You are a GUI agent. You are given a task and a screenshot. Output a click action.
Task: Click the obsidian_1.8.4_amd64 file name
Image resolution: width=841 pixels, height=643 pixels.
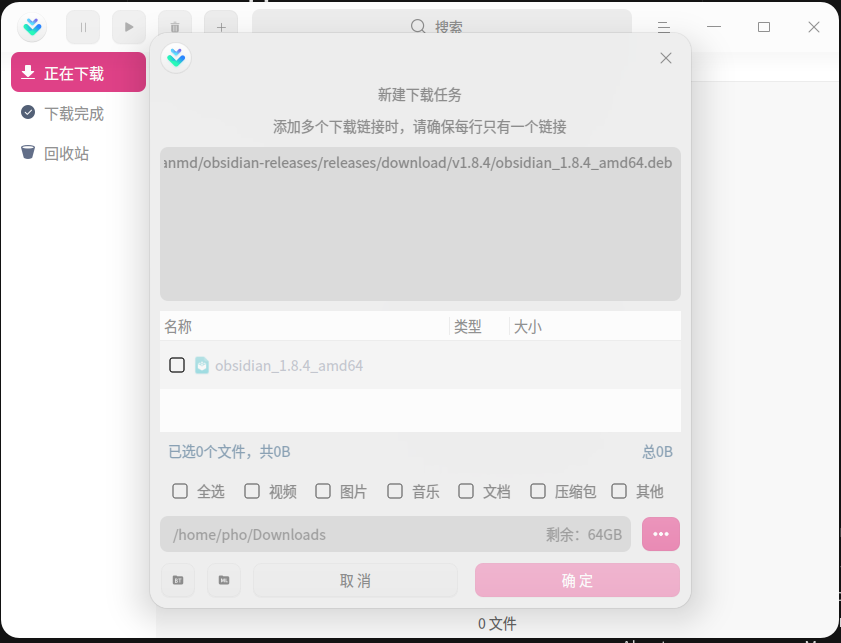pyautogui.click(x=289, y=366)
